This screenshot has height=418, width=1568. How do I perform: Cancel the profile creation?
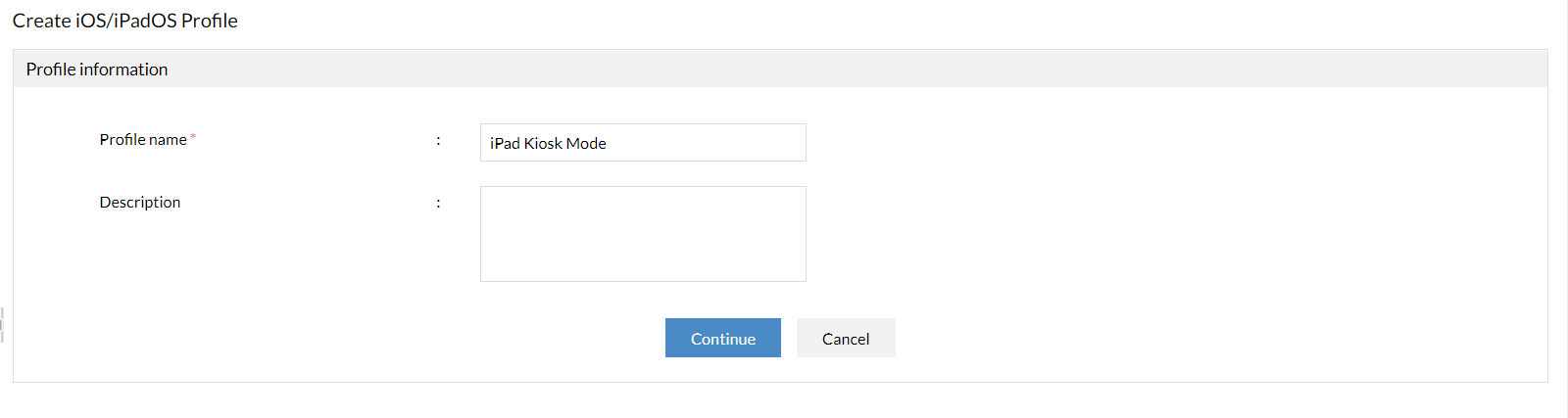[x=845, y=338]
